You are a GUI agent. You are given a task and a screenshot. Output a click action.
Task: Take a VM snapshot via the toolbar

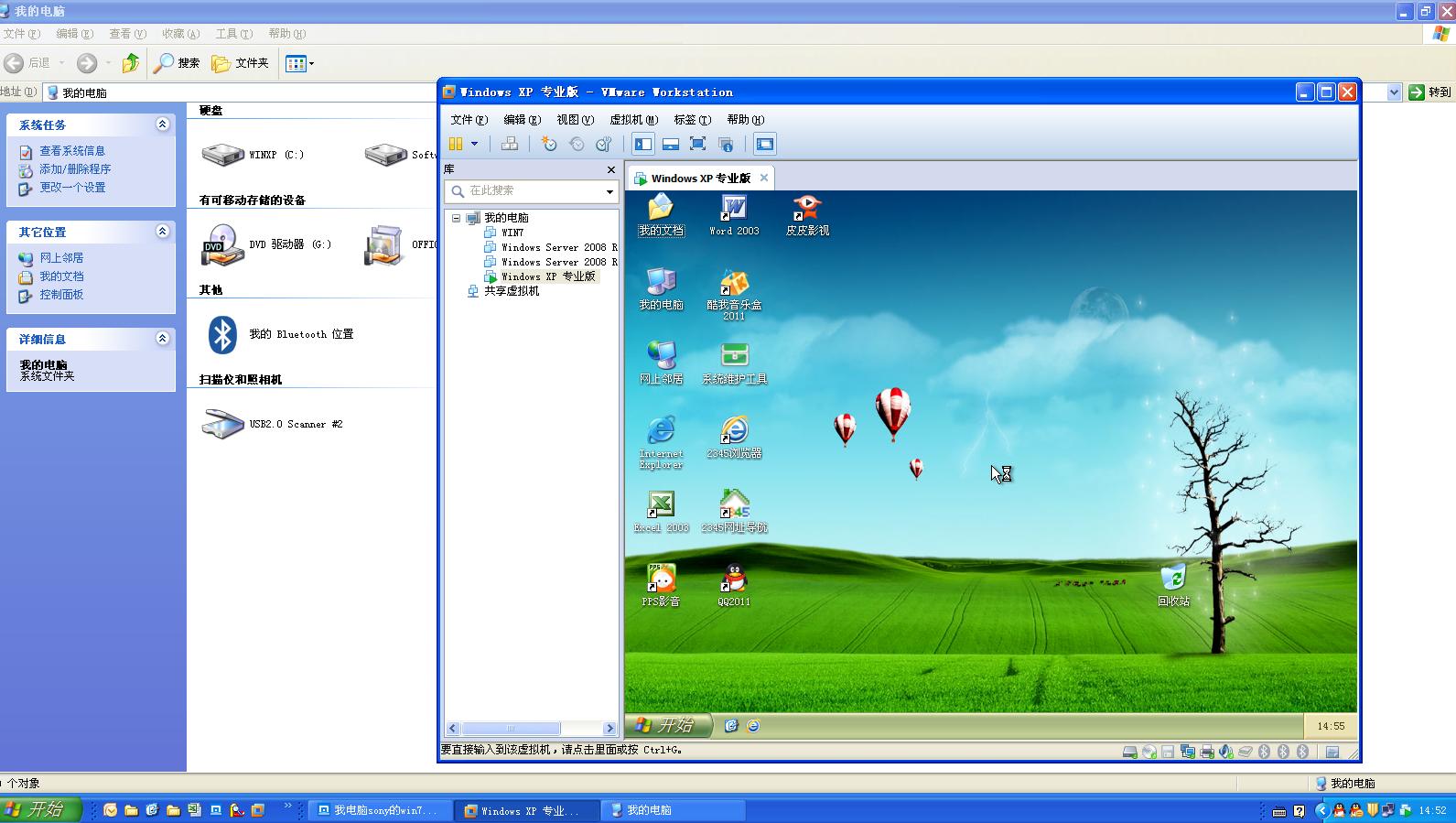548,144
